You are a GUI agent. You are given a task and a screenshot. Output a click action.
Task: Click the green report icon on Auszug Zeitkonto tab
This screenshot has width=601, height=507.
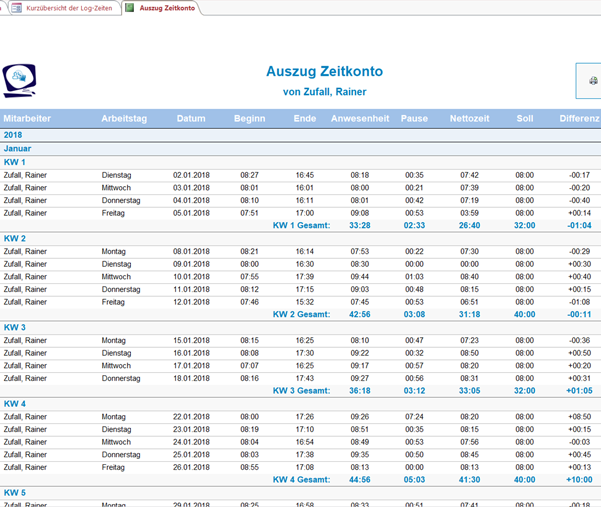(130, 8)
